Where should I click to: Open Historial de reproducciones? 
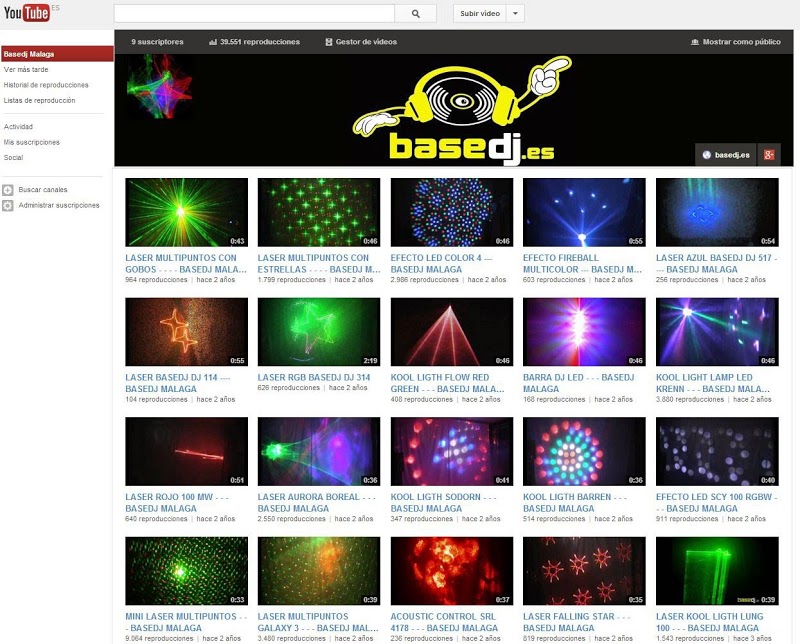click(46, 85)
